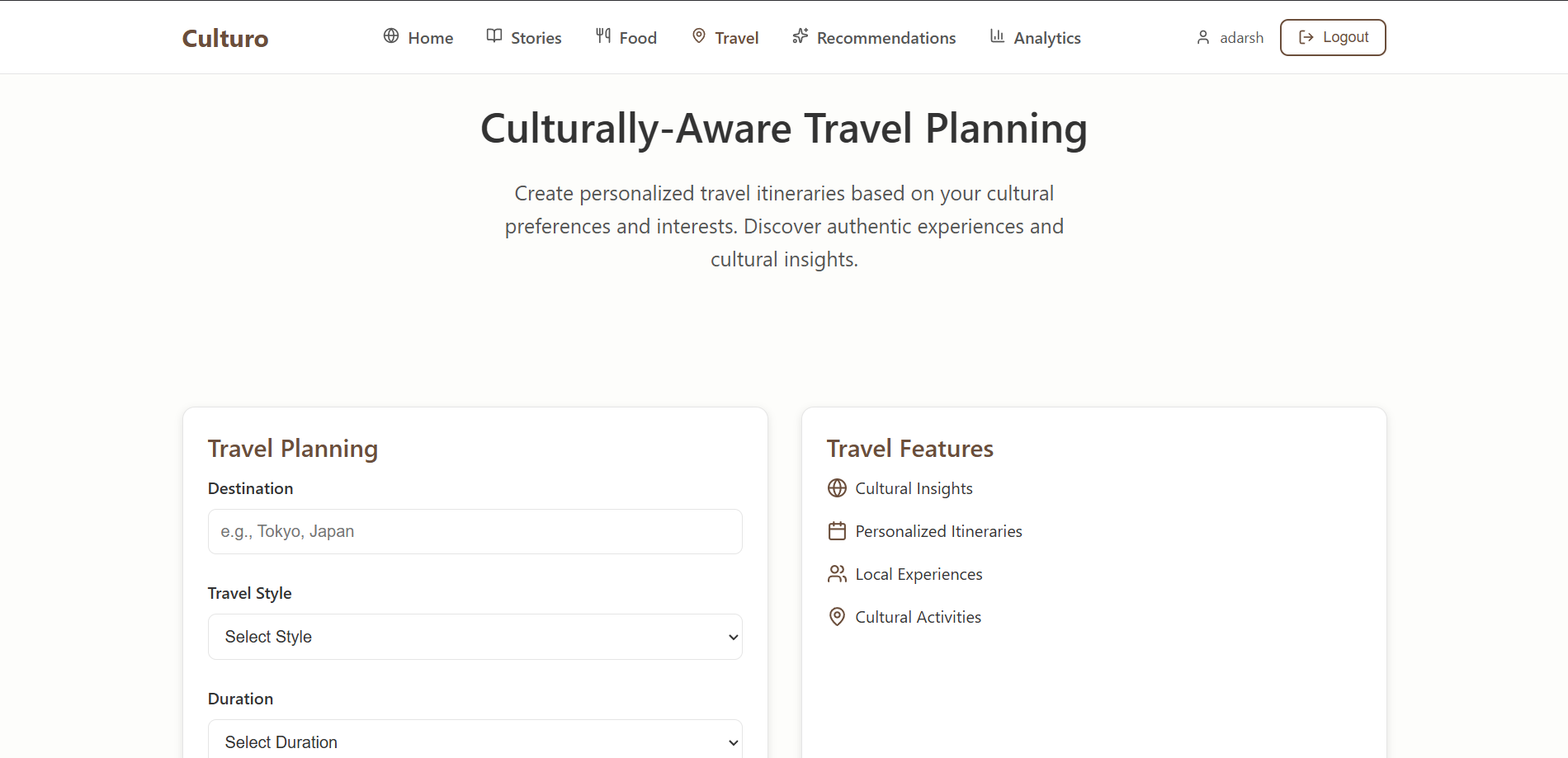Viewport: 1568px width, 758px height.
Task: Open the Select Duration dropdown
Action: pyautogui.click(x=475, y=742)
